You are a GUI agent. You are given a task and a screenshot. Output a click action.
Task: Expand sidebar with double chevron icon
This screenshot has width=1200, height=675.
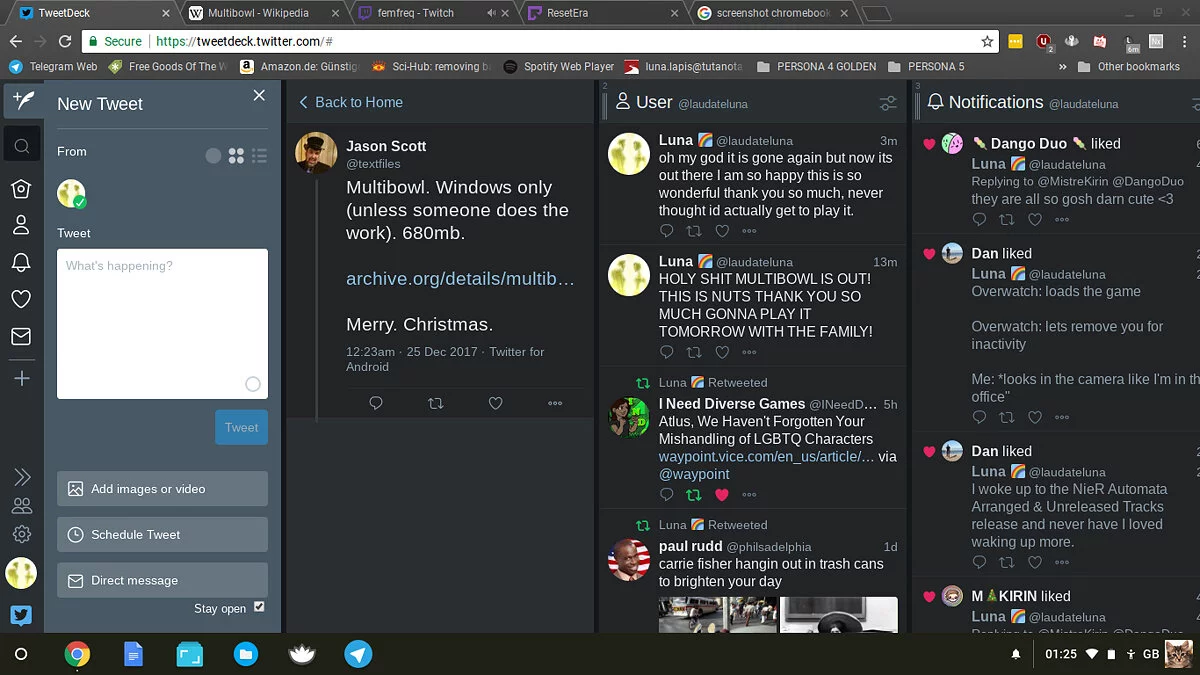(21, 477)
